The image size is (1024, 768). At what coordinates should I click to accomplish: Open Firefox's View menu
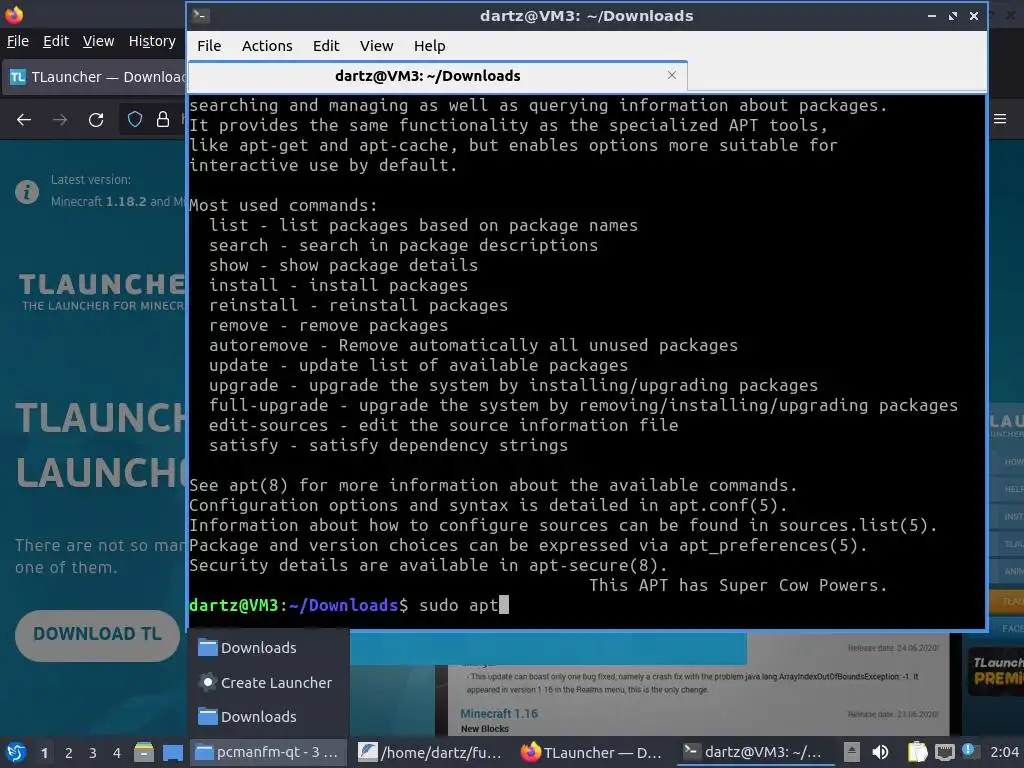[x=98, y=41]
